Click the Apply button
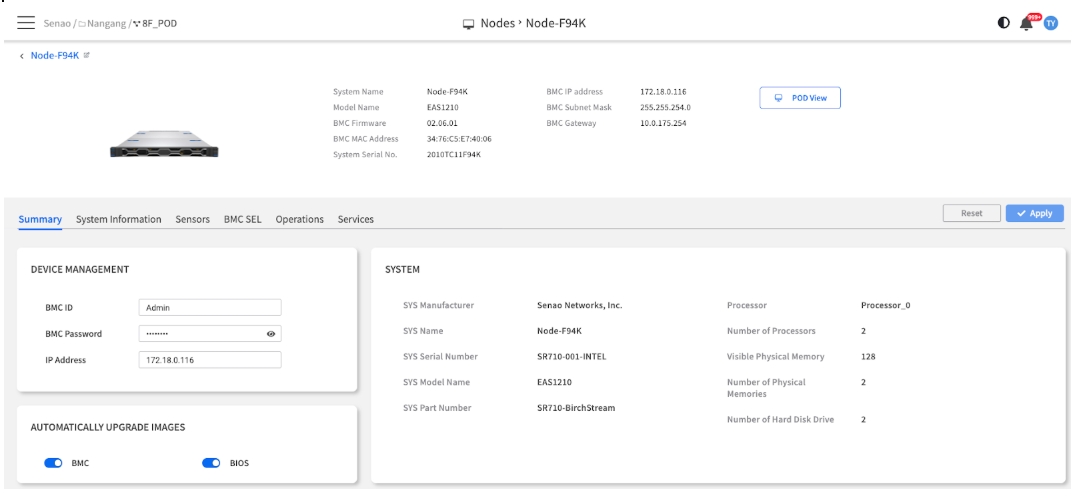The image size is (1073, 496). pyautogui.click(x=1034, y=213)
